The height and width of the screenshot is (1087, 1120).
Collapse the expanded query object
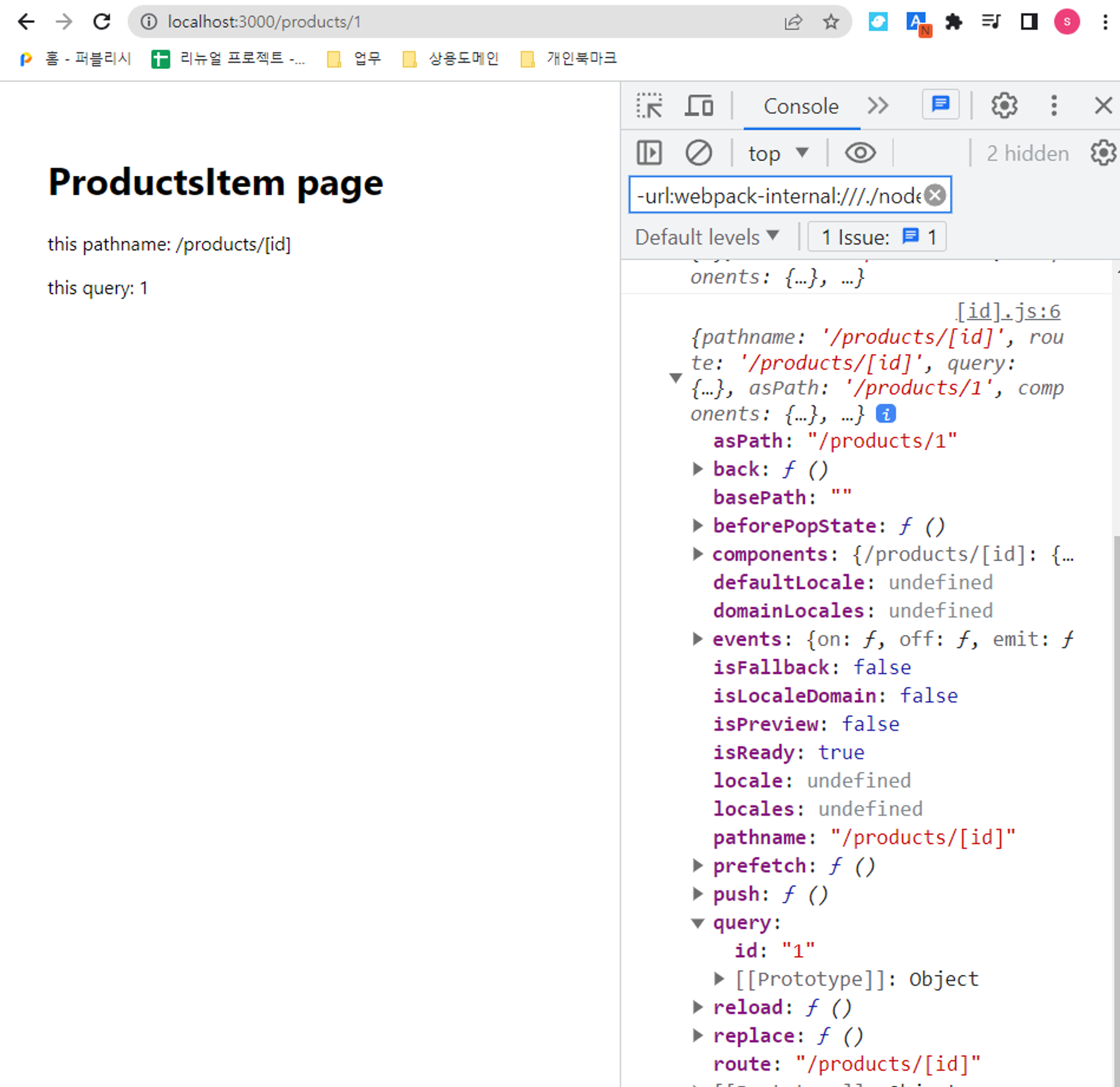click(698, 922)
